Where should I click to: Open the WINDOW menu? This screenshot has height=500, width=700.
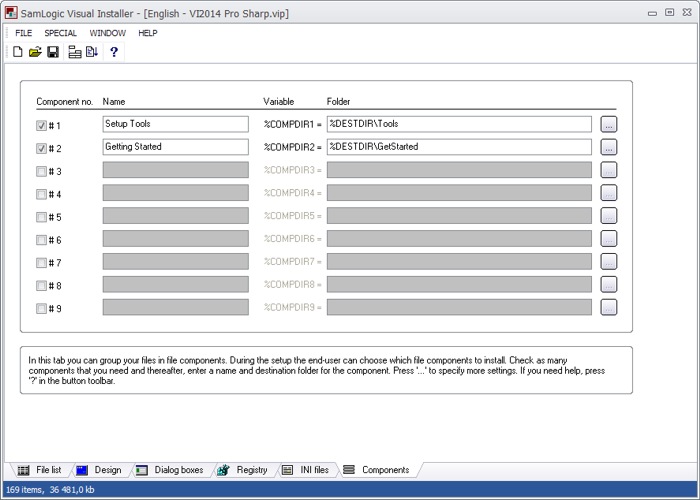click(108, 33)
